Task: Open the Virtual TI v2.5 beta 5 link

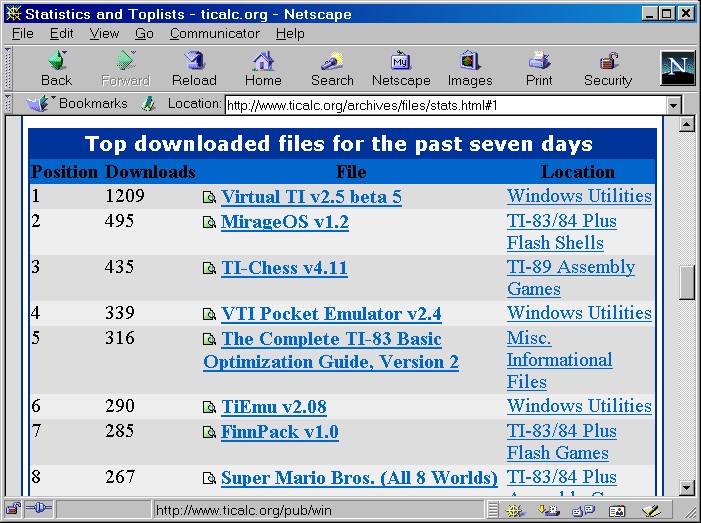Action: [x=311, y=197]
